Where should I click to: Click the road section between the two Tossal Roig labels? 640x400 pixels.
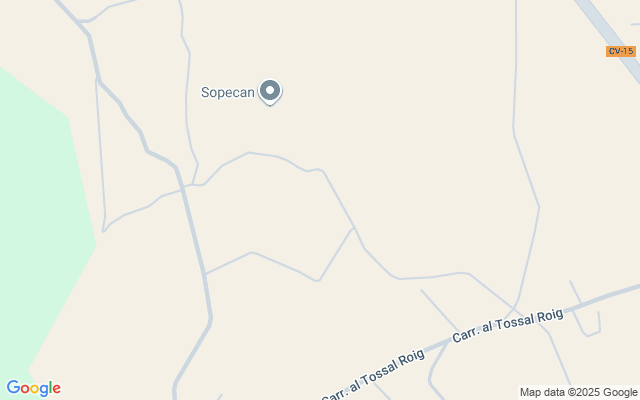[x=438, y=346]
